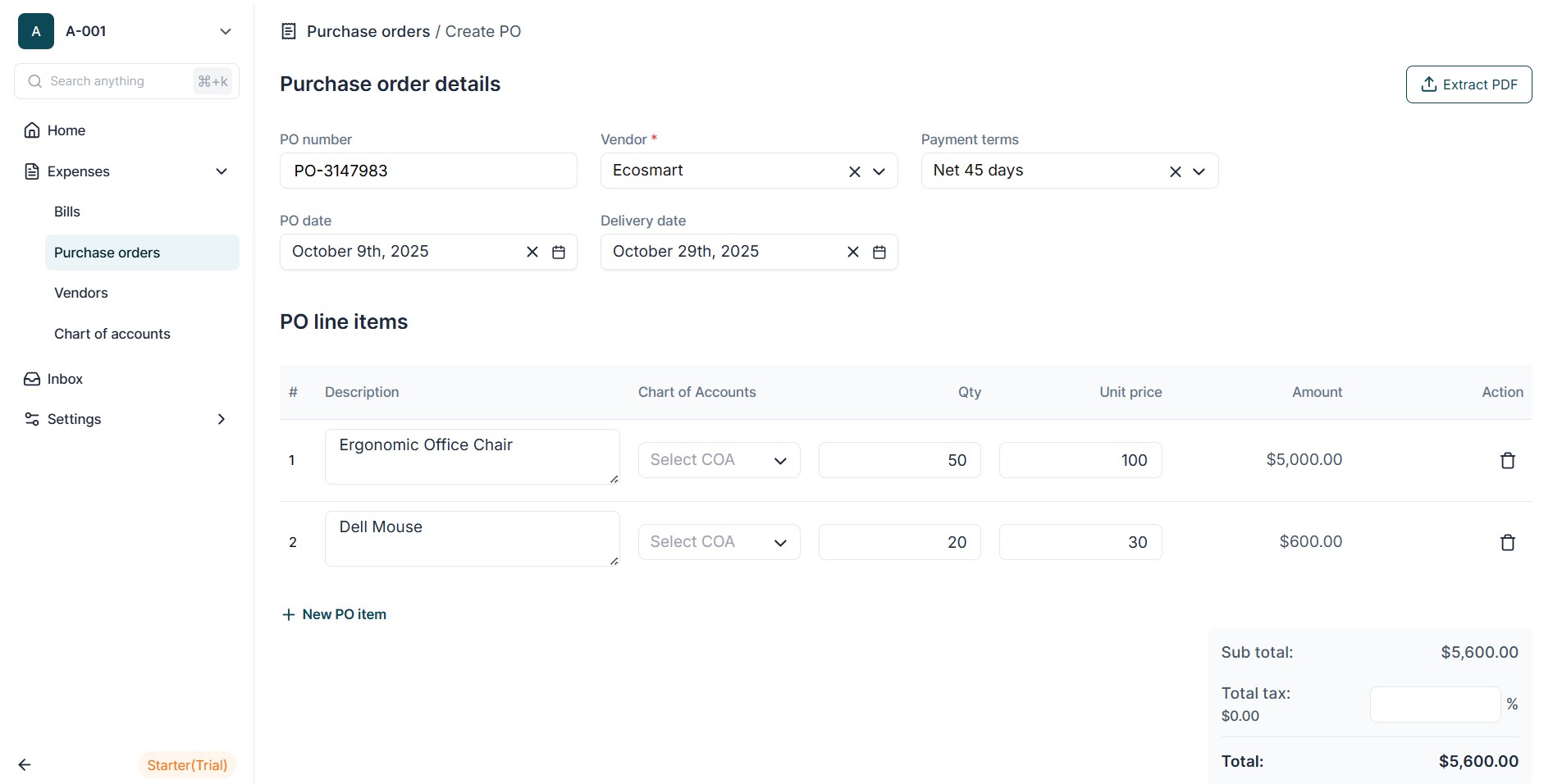The width and height of the screenshot is (1553, 784).
Task: Go to Vendors in the sidebar
Action: pyautogui.click(x=81, y=293)
